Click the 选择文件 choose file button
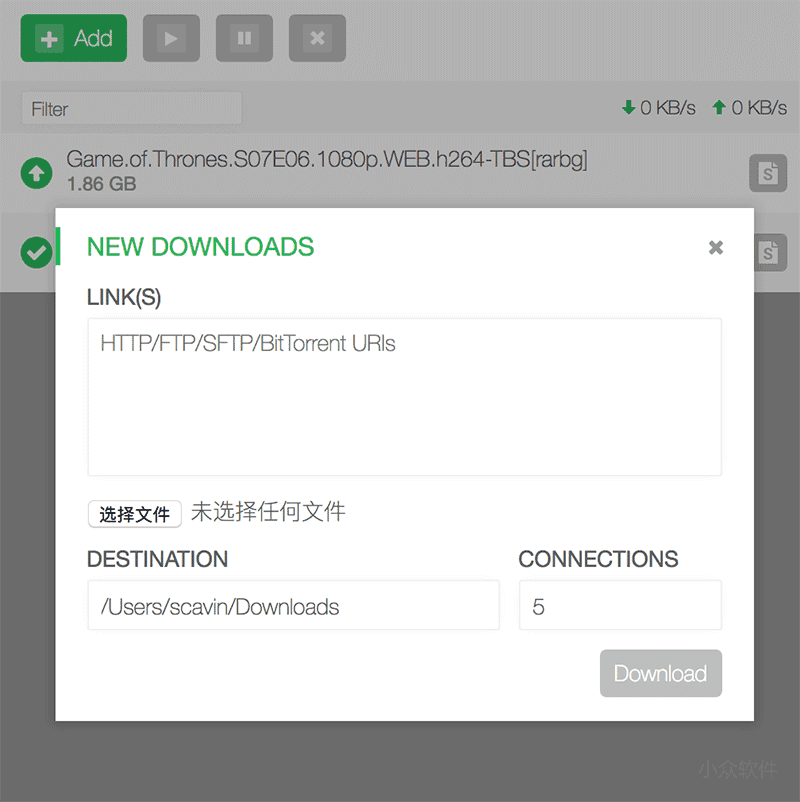Viewport: 800px width, 802px height. pos(135,514)
